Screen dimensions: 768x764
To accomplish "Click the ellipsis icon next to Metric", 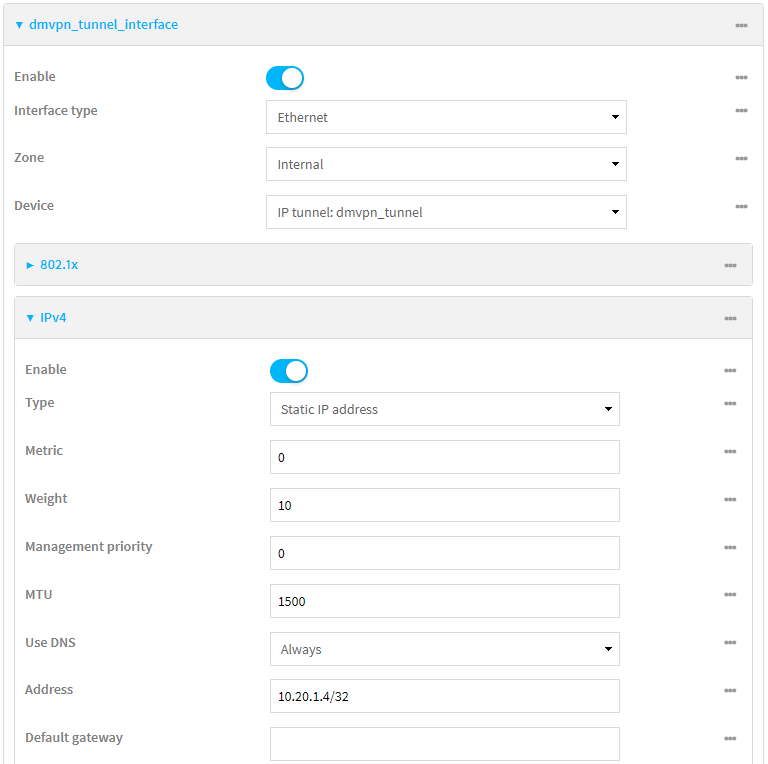I will [x=730, y=451].
